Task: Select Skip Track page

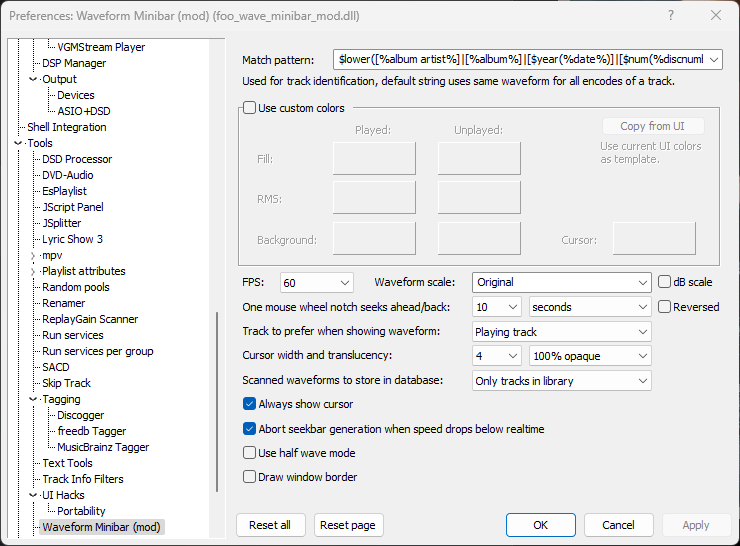Action: point(66,383)
